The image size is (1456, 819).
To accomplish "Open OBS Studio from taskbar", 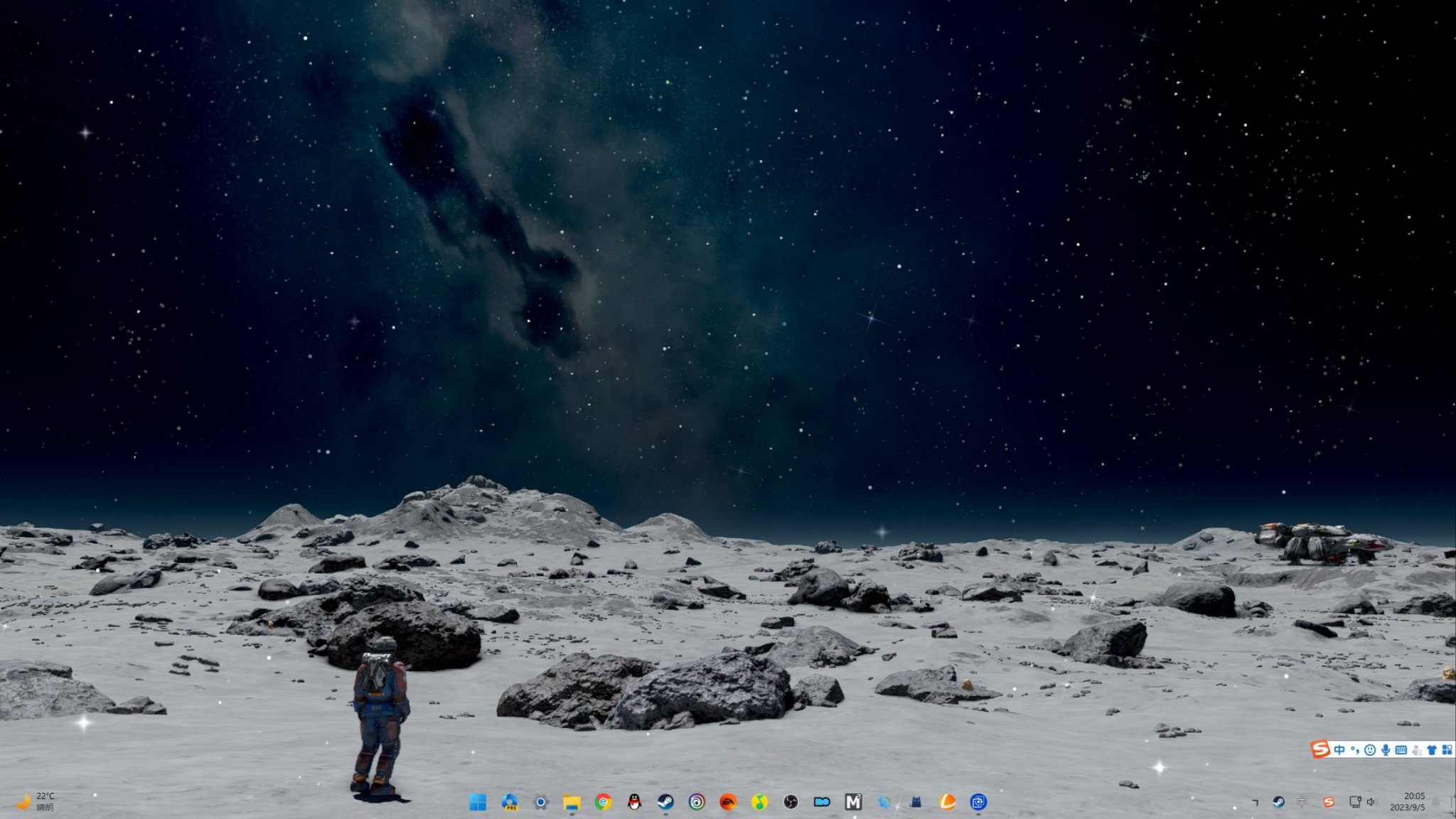I will pos(791,802).
